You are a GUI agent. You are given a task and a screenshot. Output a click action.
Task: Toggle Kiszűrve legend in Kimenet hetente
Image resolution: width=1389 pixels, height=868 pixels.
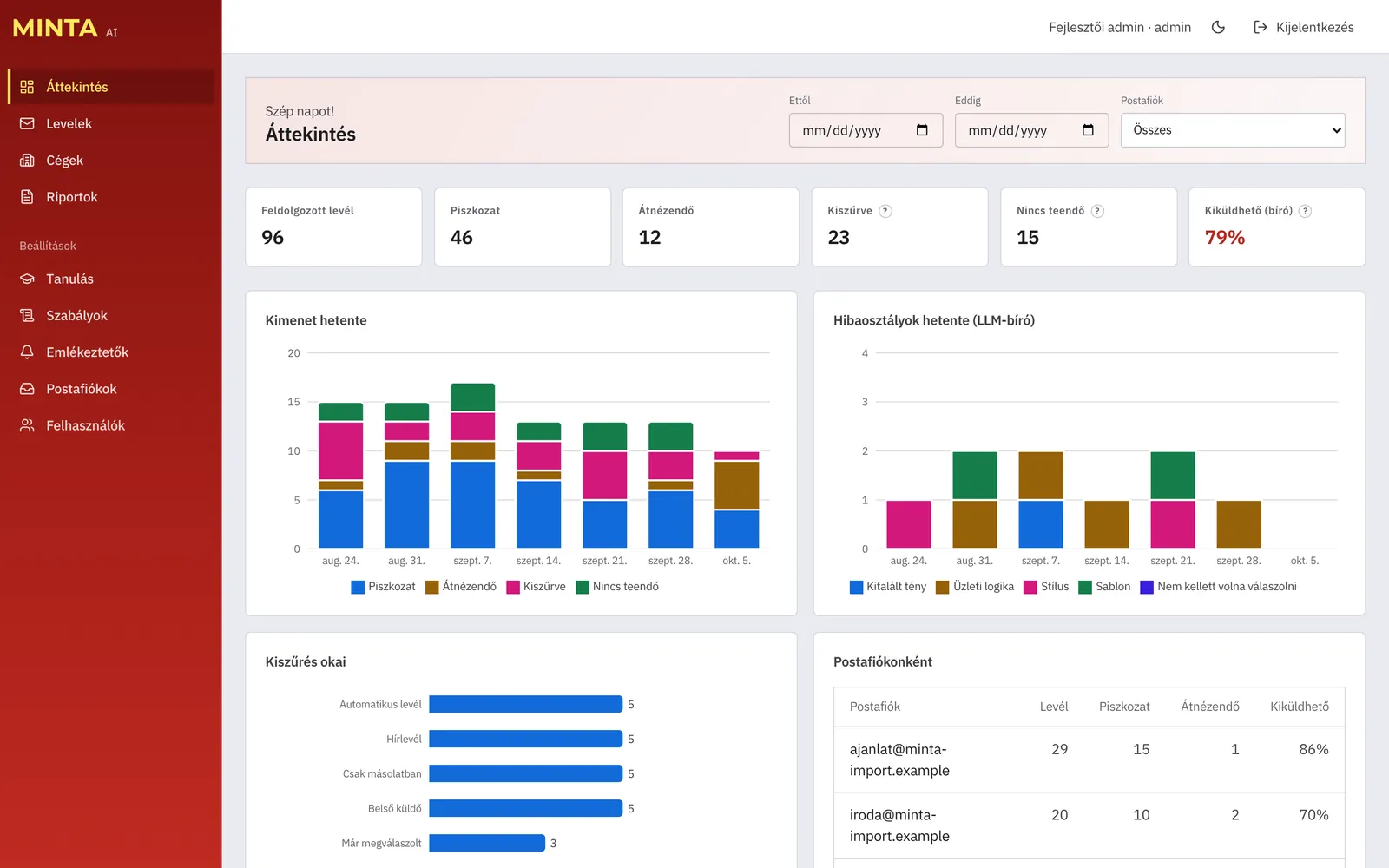(x=536, y=587)
